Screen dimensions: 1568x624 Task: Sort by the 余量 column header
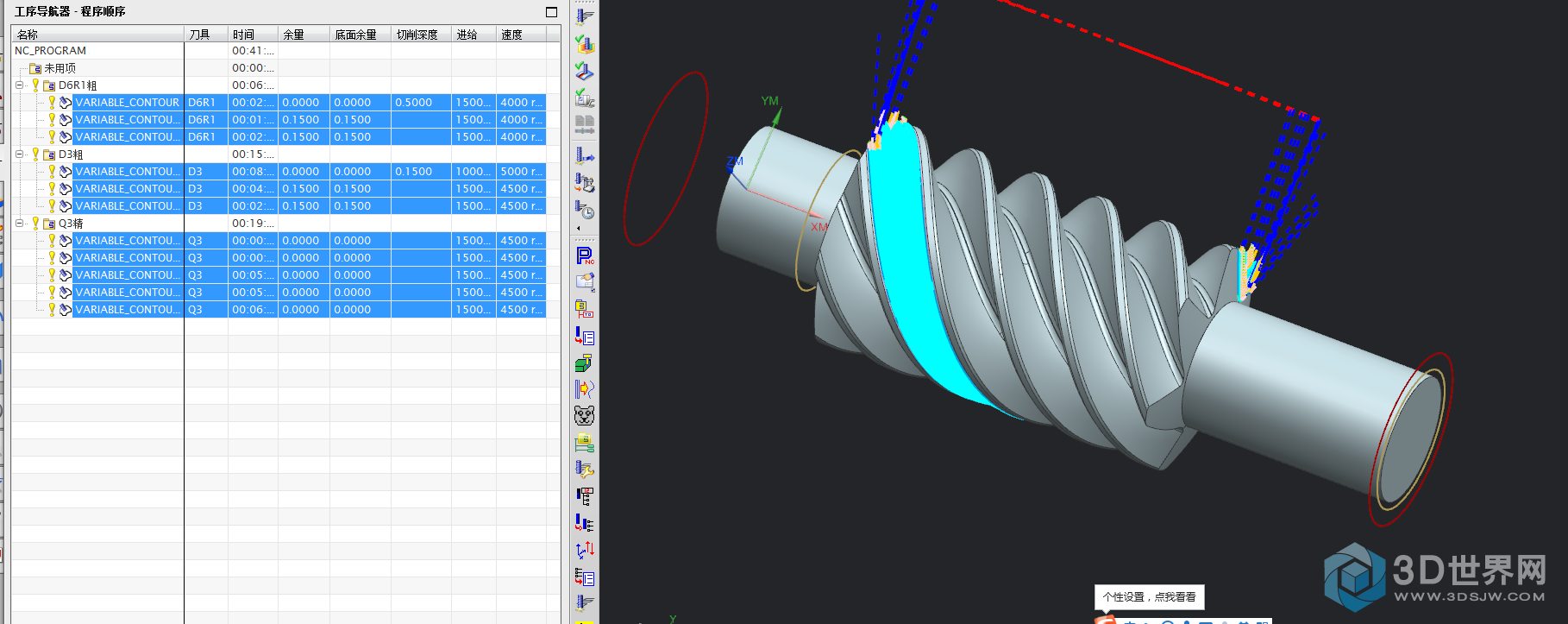(x=304, y=35)
